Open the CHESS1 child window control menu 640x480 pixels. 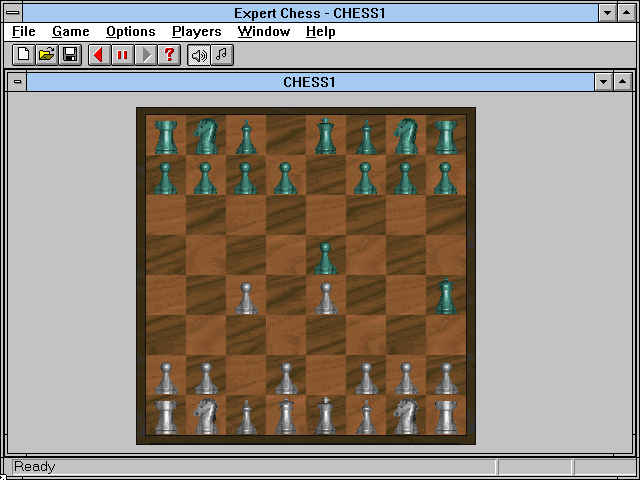click(17, 82)
